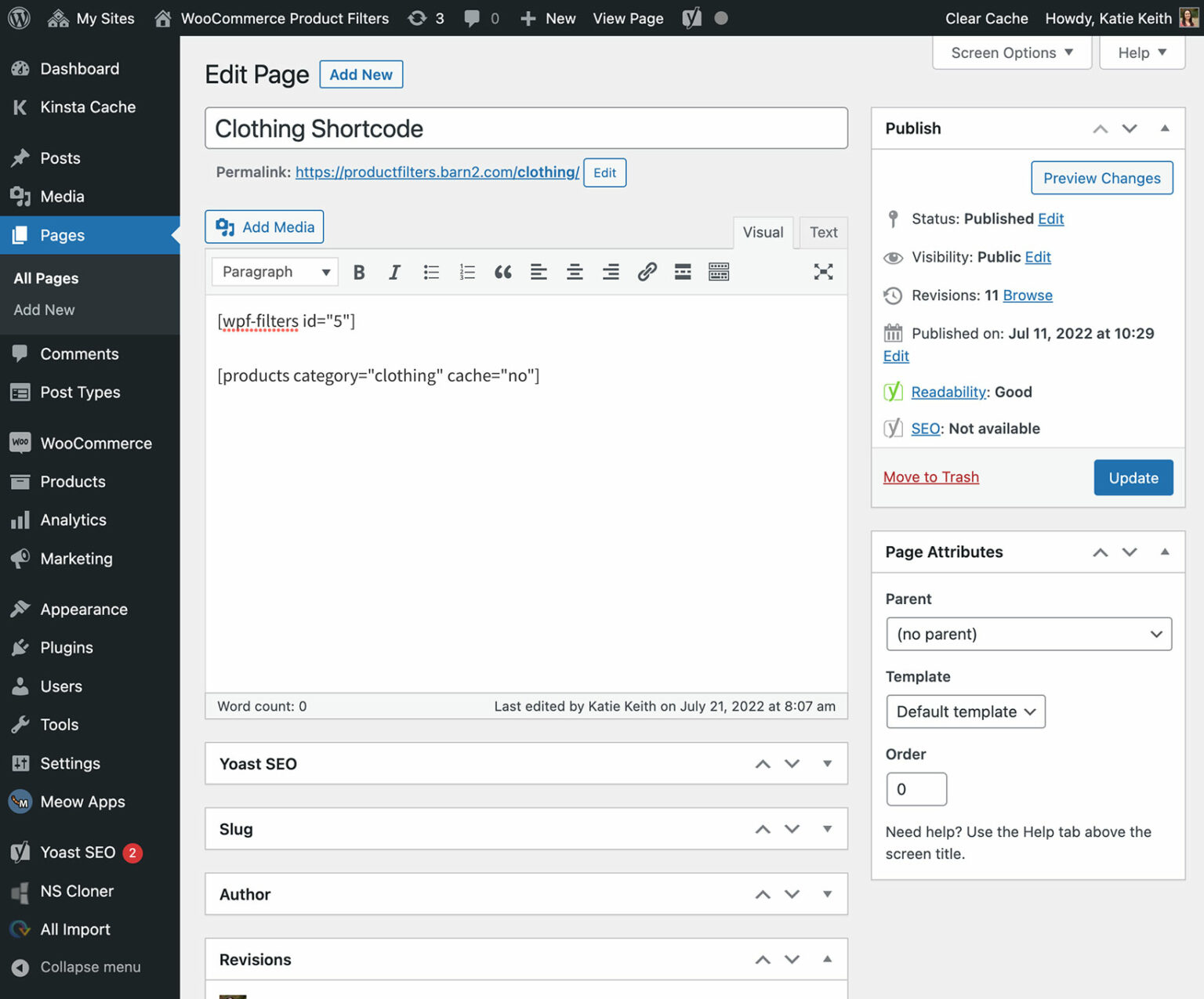Toggle the editor toolbar

point(718,272)
